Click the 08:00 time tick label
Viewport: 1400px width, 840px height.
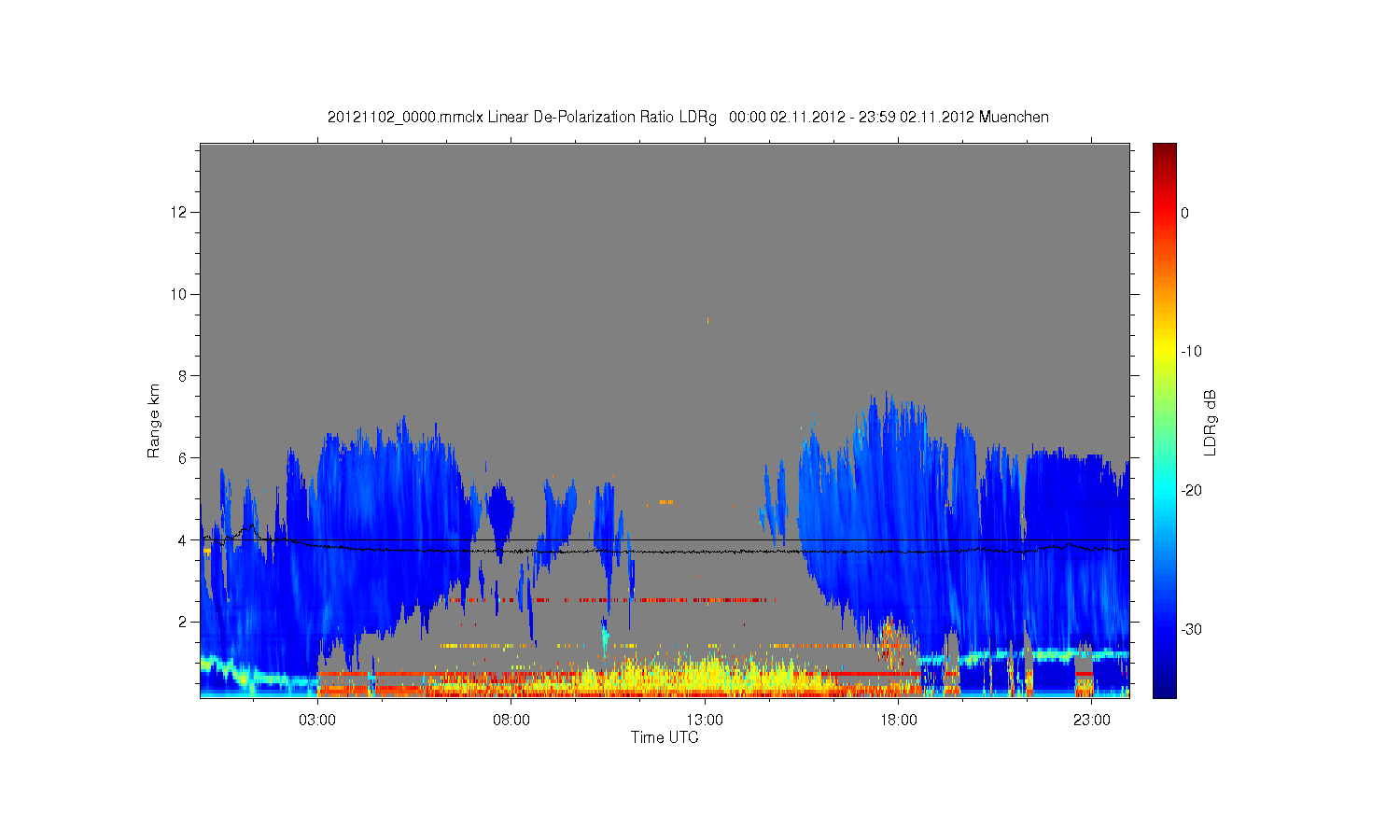pyautogui.click(x=511, y=721)
